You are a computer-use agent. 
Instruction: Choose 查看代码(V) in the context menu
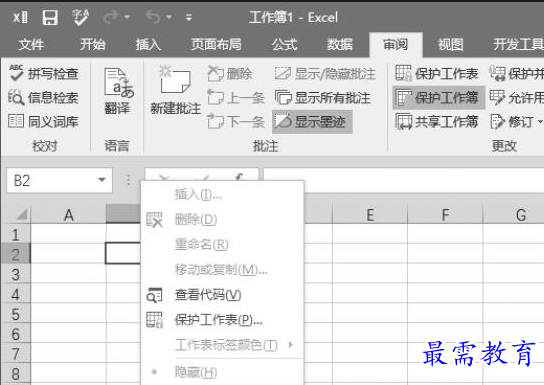pyautogui.click(x=222, y=295)
